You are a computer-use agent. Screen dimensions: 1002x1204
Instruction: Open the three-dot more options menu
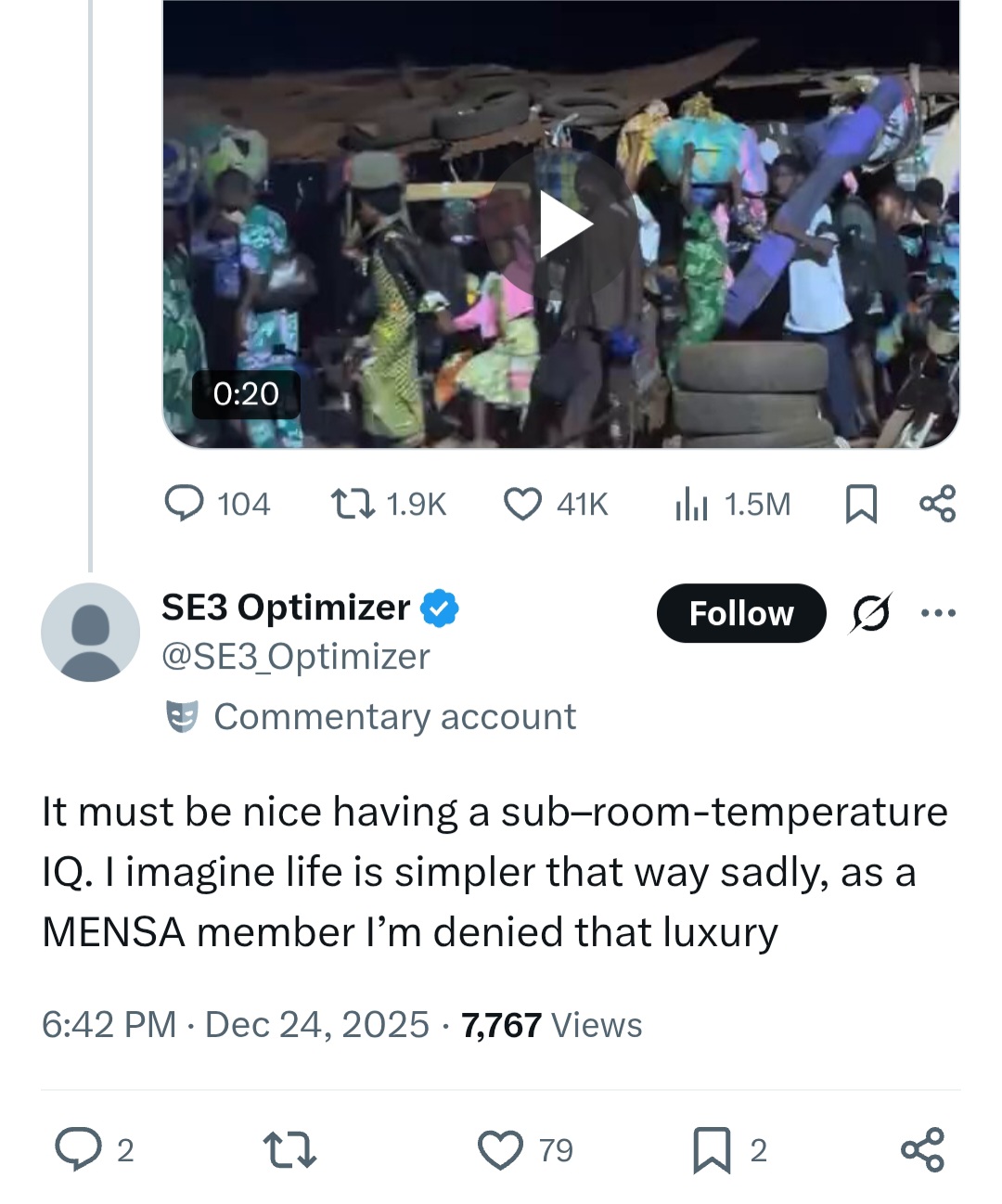pos(937,613)
